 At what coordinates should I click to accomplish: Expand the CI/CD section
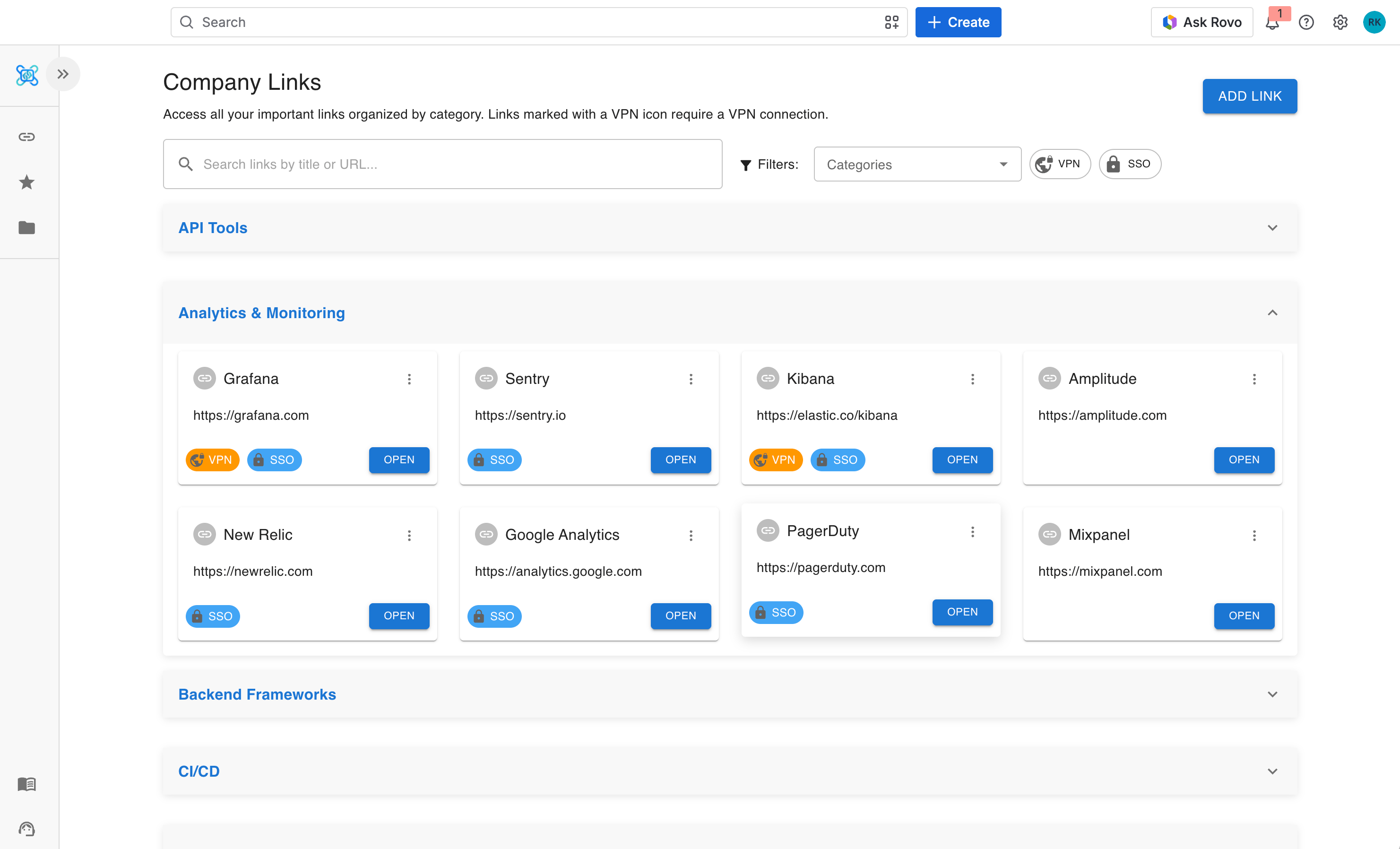(x=730, y=771)
